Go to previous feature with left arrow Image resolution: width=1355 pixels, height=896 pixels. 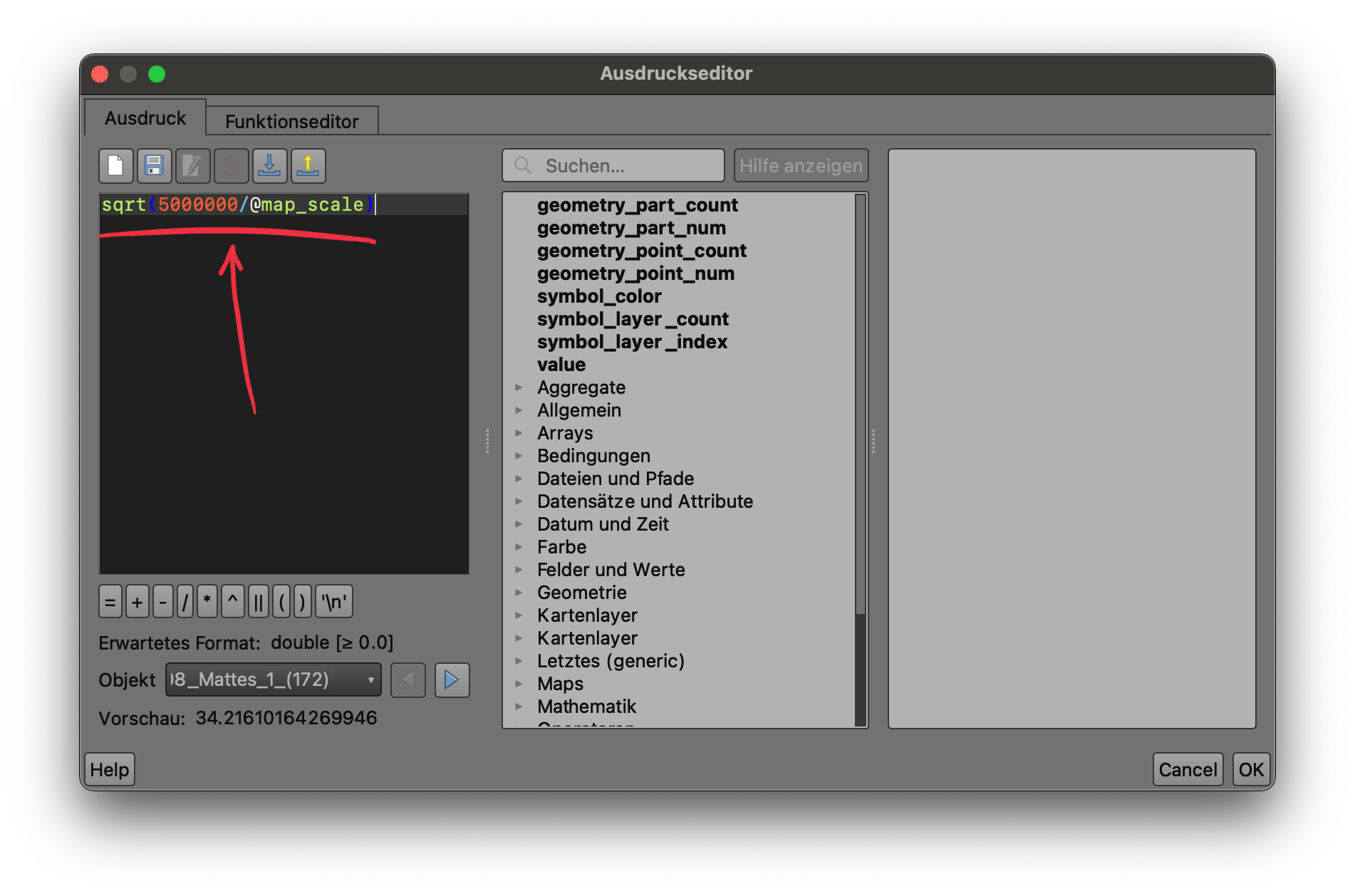pyautogui.click(x=408, y=680)
